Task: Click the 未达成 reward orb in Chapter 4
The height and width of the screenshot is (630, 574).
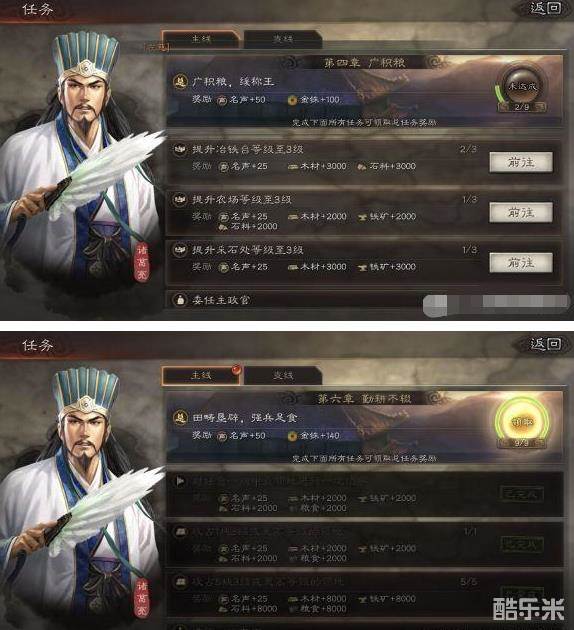Action: pos(522,86)
